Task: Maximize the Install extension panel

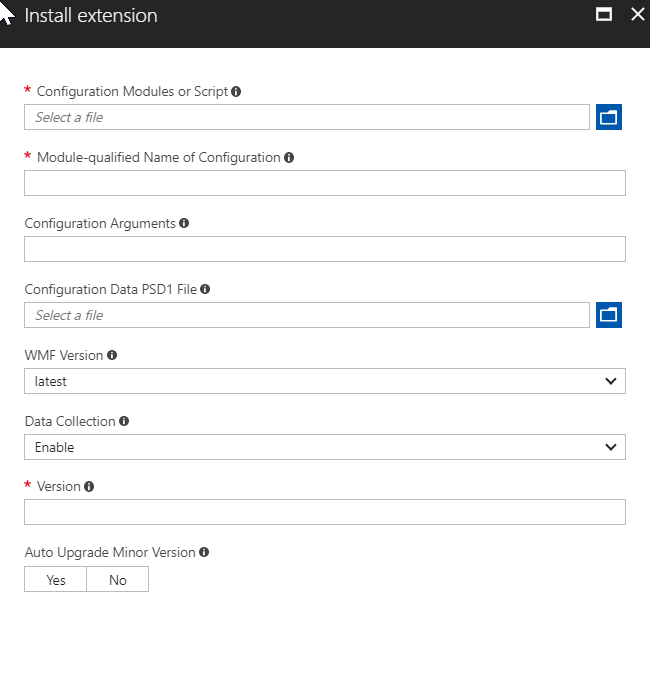Action: tap(603, 14)
